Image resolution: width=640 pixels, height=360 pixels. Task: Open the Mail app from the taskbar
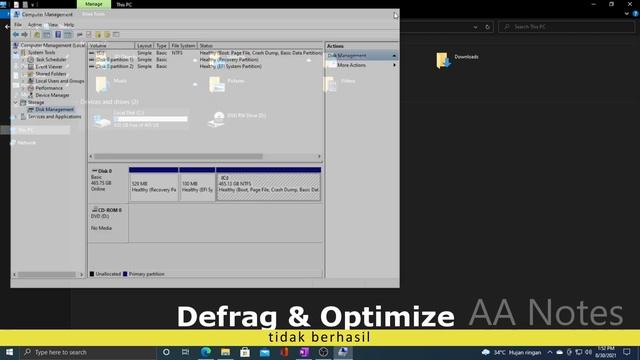pyautogui.click(x=264, y=352)
